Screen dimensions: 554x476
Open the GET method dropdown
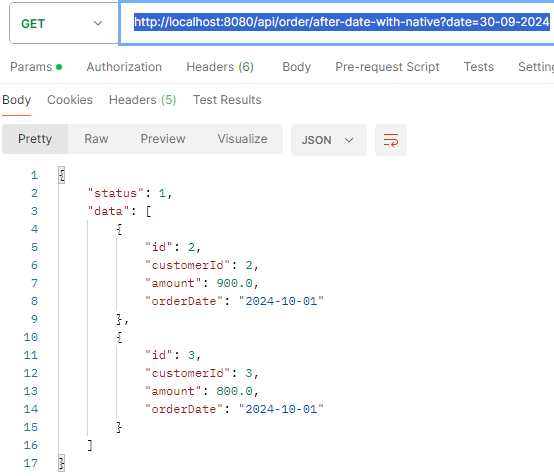click(x=64, y=23)
